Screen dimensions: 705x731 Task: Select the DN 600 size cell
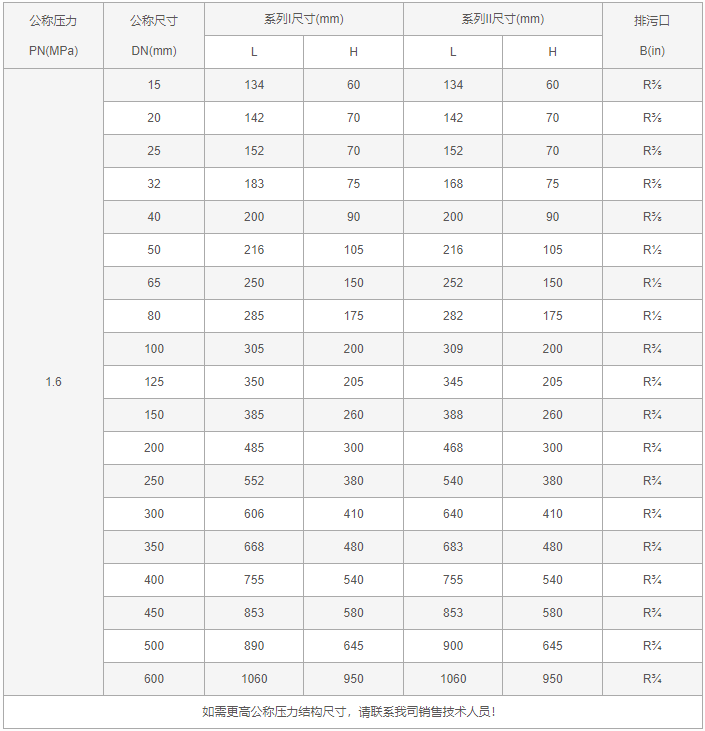pos(153,679)
